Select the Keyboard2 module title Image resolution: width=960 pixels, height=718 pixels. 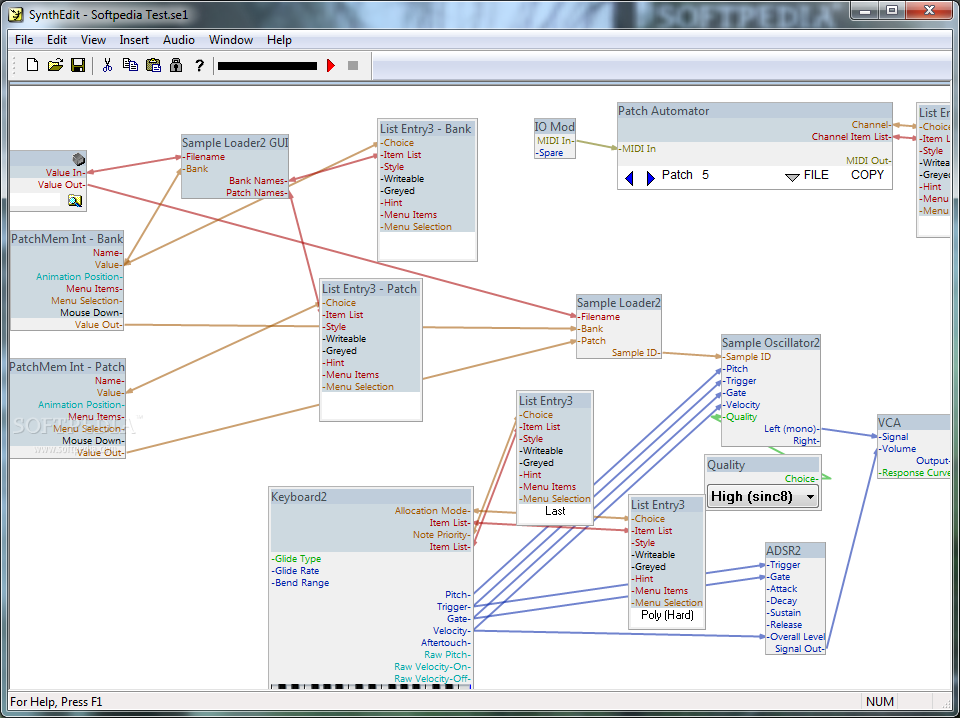pos(370,497)
